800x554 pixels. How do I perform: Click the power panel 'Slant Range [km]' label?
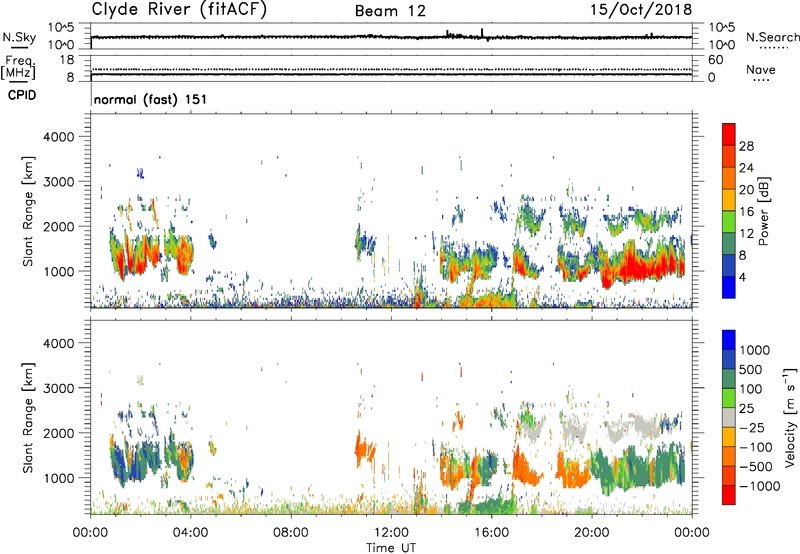click(x=28, y=211)
